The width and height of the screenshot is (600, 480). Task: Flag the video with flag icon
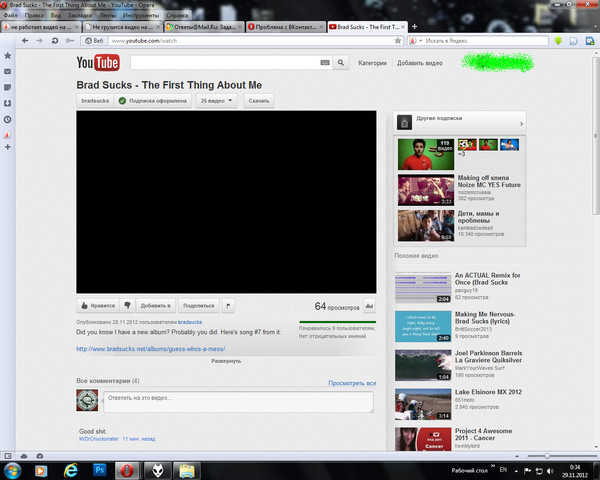(x=228, y=305)
